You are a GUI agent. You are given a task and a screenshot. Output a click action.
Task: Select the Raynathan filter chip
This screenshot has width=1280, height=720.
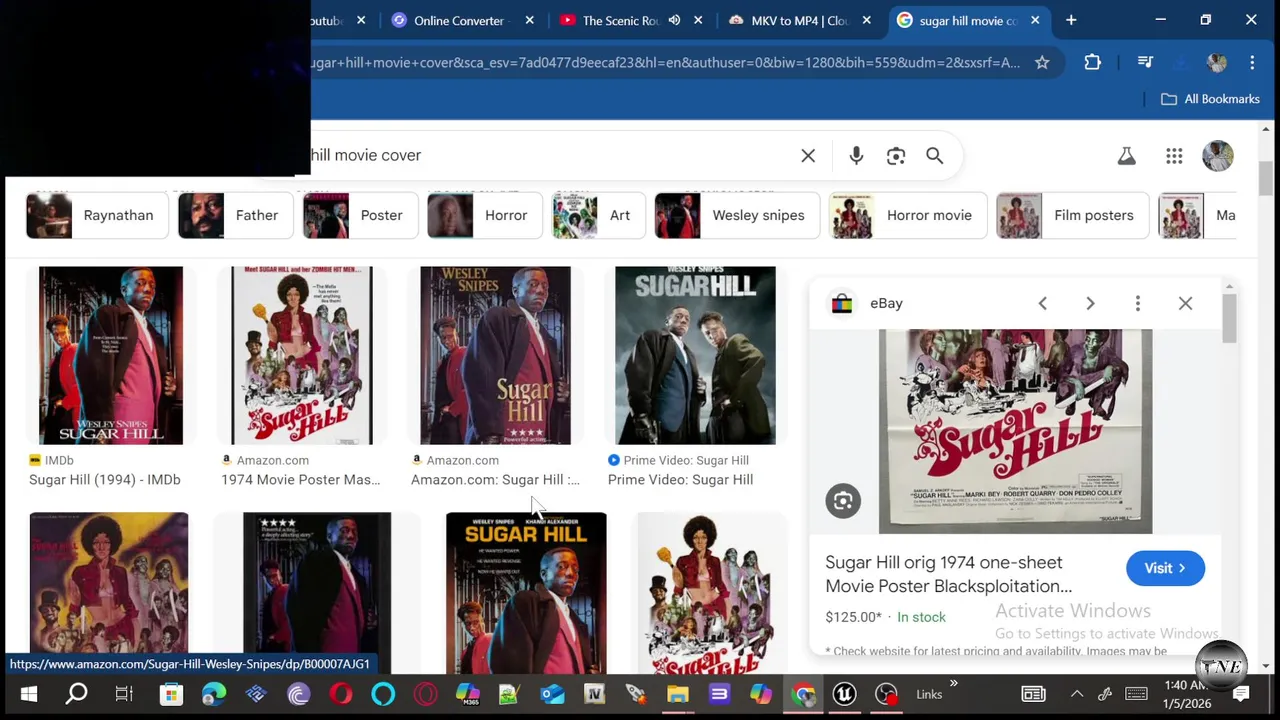click(96, 215)
